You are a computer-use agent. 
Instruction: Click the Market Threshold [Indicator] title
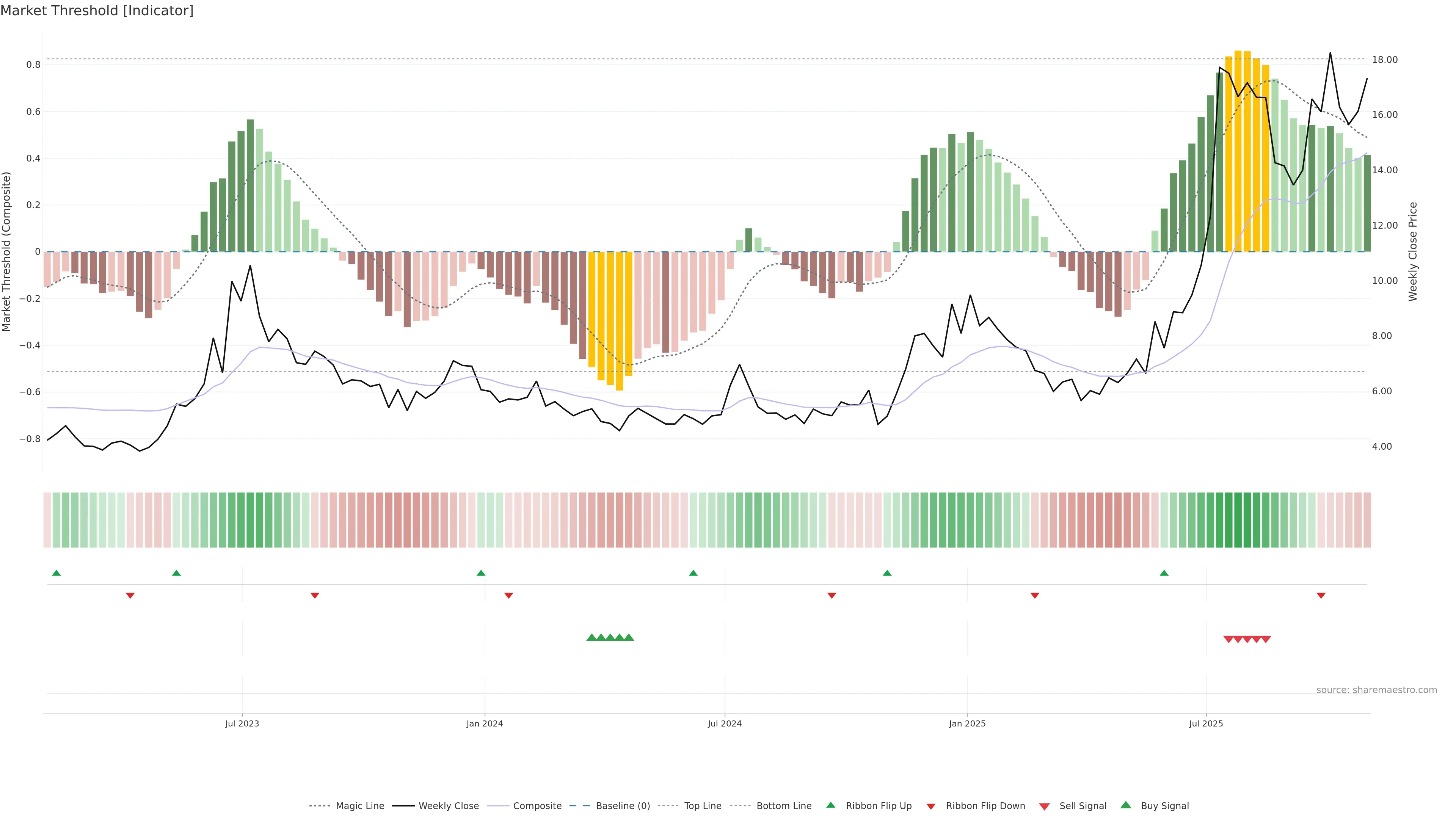tap(97, 11)
